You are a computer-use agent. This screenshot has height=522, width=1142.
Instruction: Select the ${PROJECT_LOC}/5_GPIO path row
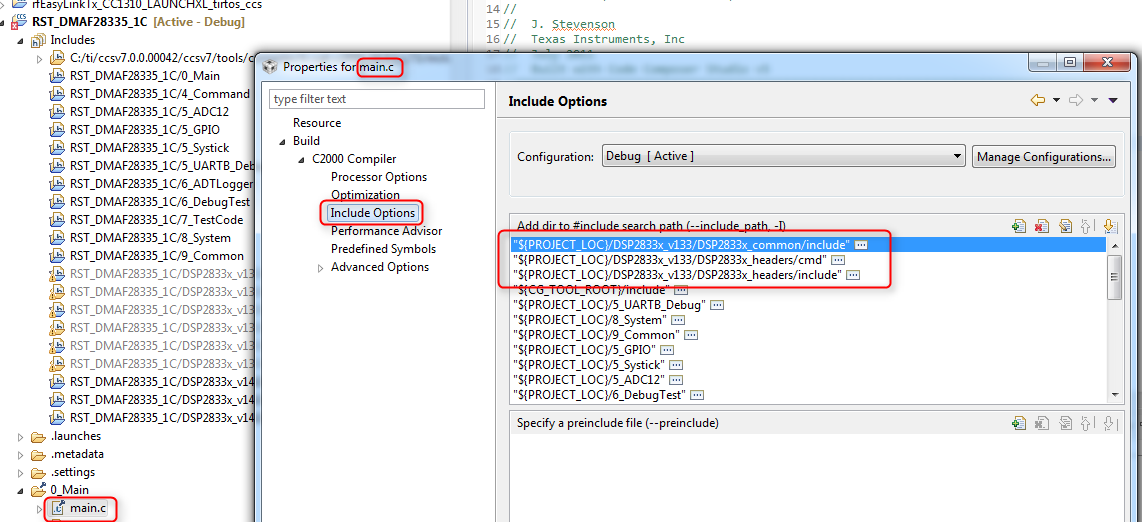(808, 350)
